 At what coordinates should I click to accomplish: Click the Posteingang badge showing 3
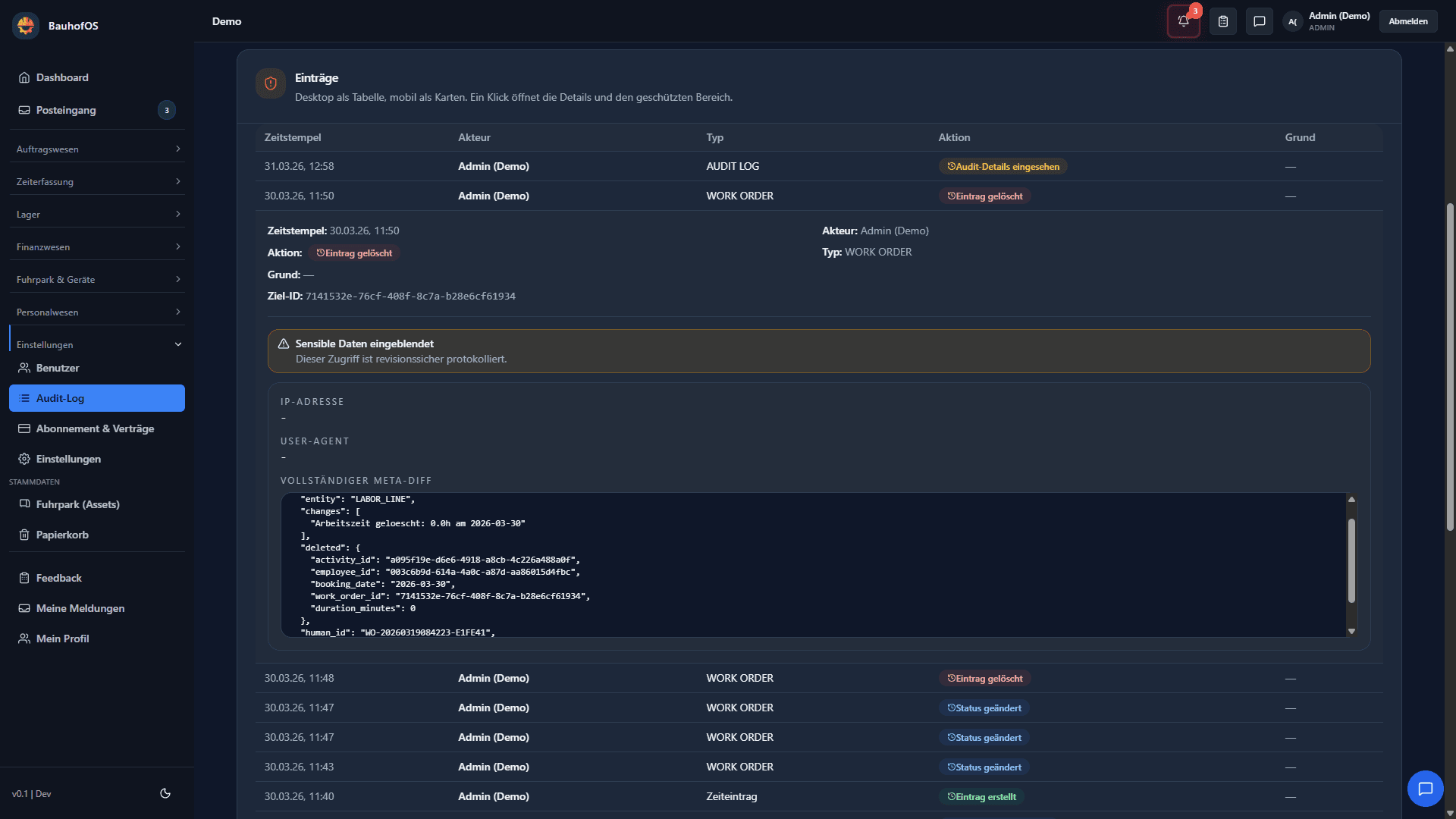(167, 110)
